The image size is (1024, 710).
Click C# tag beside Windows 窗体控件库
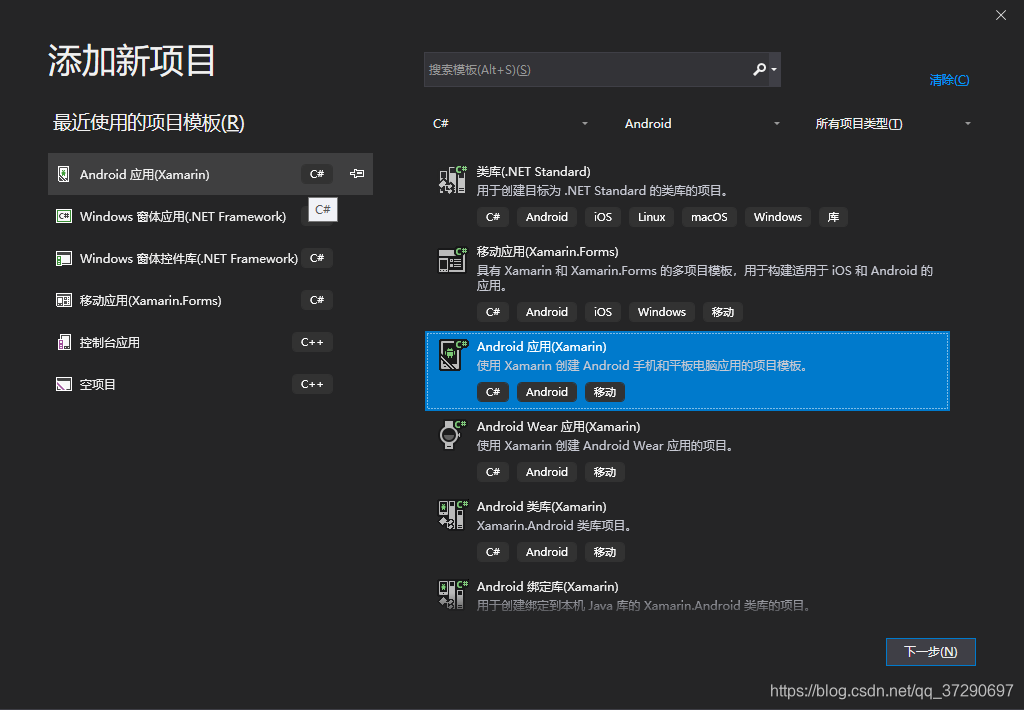coord(317,258)
